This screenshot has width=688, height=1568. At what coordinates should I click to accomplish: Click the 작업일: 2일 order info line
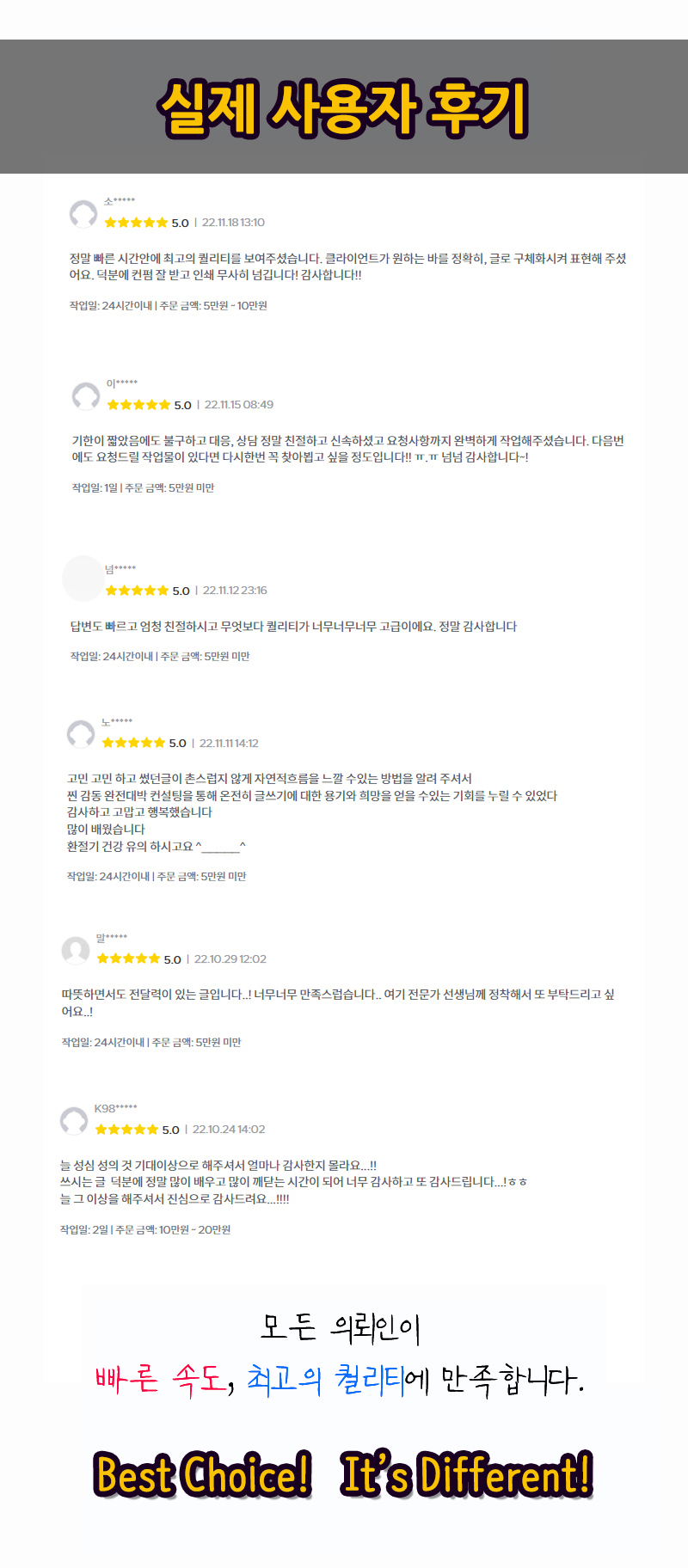pyautogui.click(x=145, y=1229)
